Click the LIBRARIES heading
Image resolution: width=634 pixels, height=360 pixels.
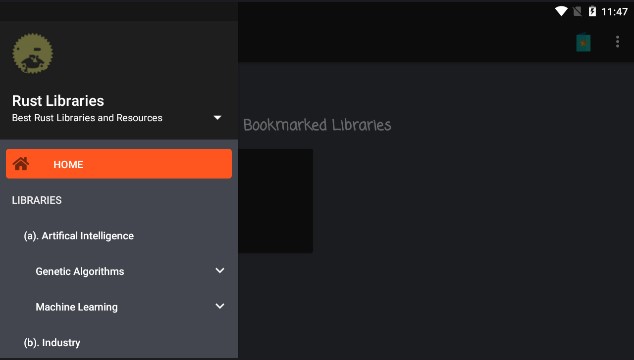(x=37, y=200)
